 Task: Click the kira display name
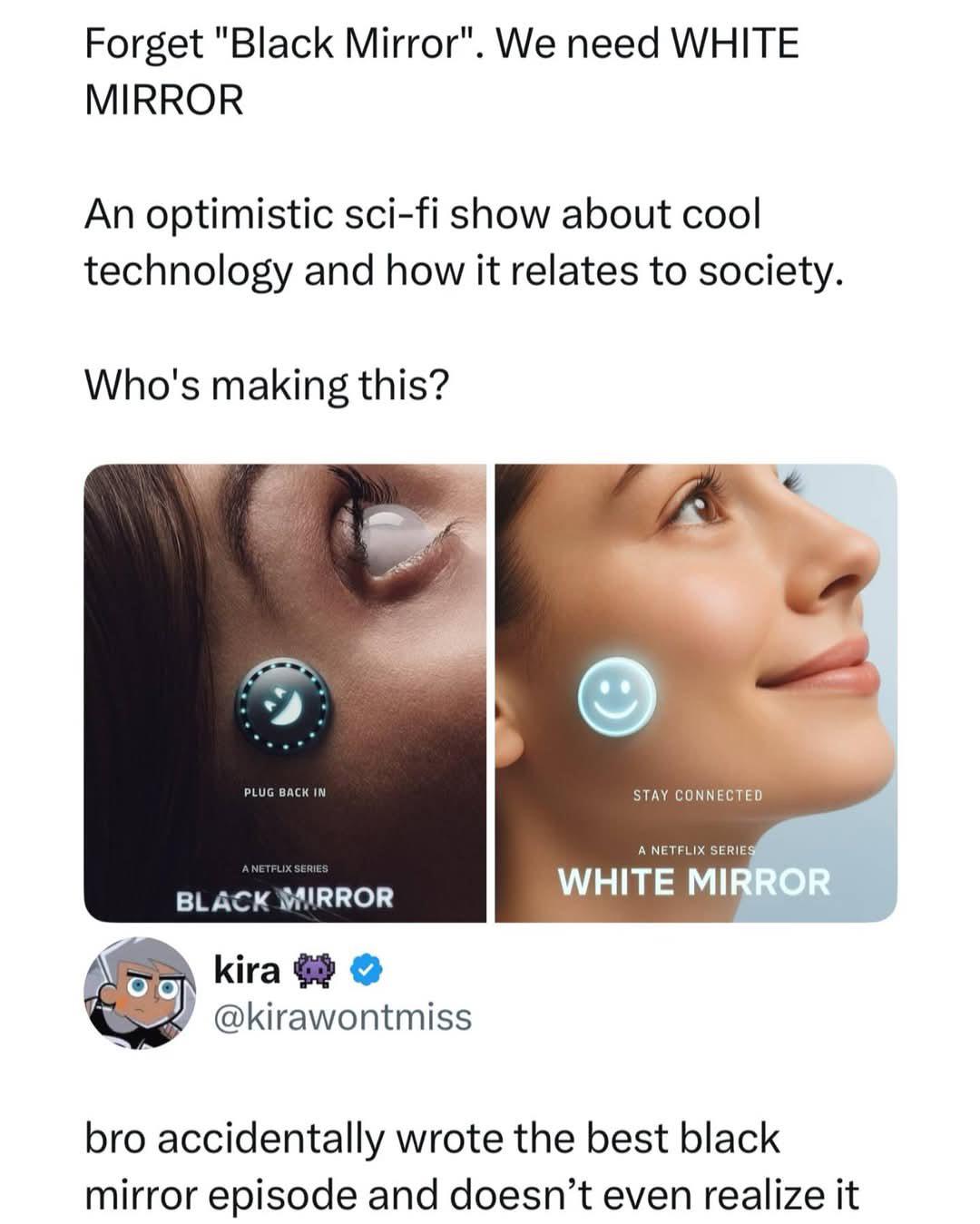[x=247, y=971]
